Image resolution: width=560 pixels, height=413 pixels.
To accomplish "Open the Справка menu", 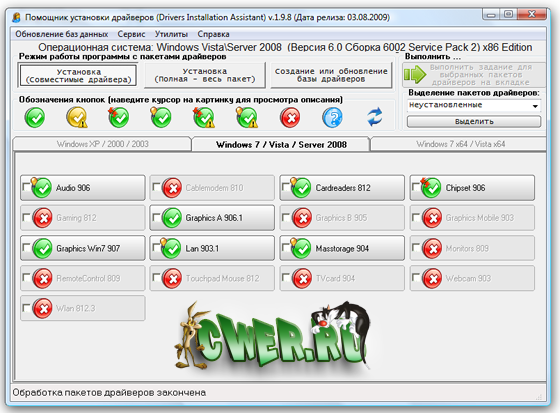I will (213, 34).
